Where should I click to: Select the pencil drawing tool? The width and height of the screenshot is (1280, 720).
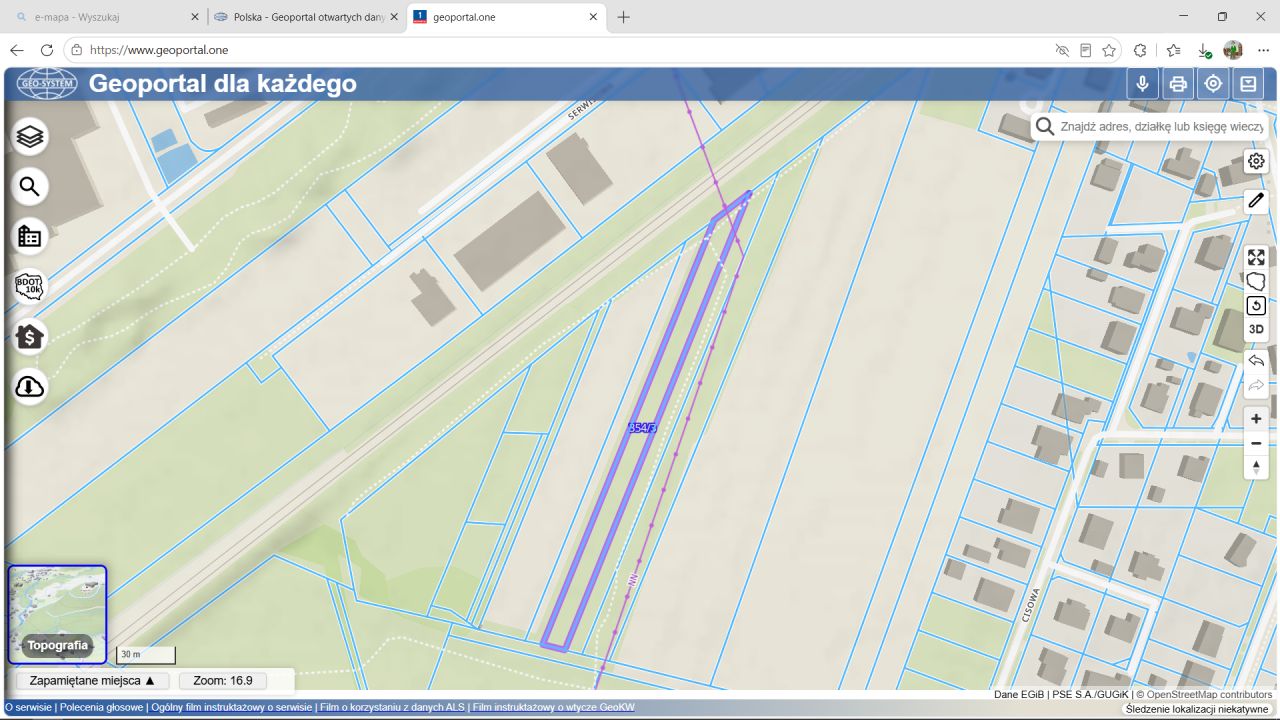(1256, 201)
